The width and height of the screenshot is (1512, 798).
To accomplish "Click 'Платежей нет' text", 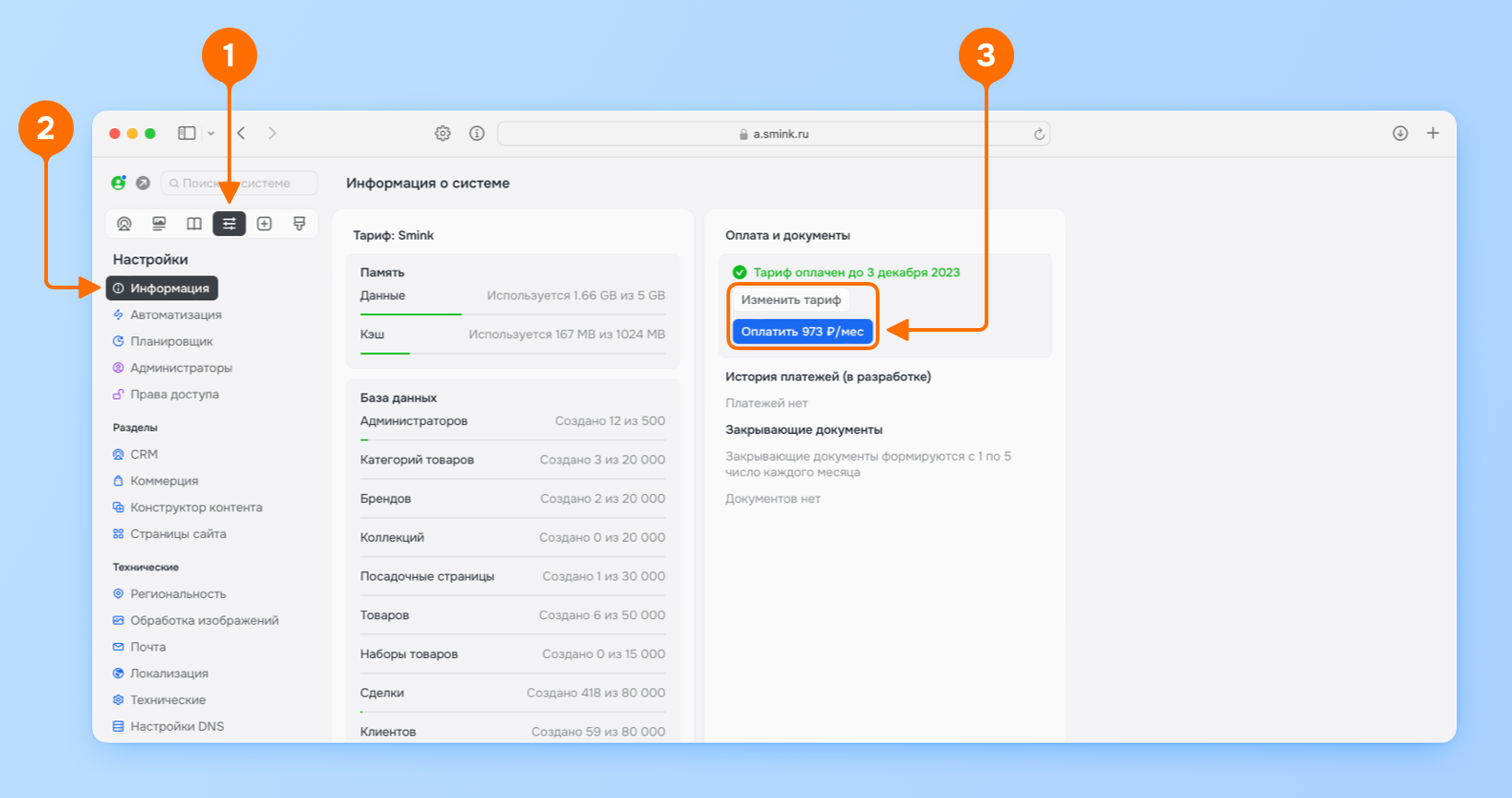I will click(x=766, y=404).
